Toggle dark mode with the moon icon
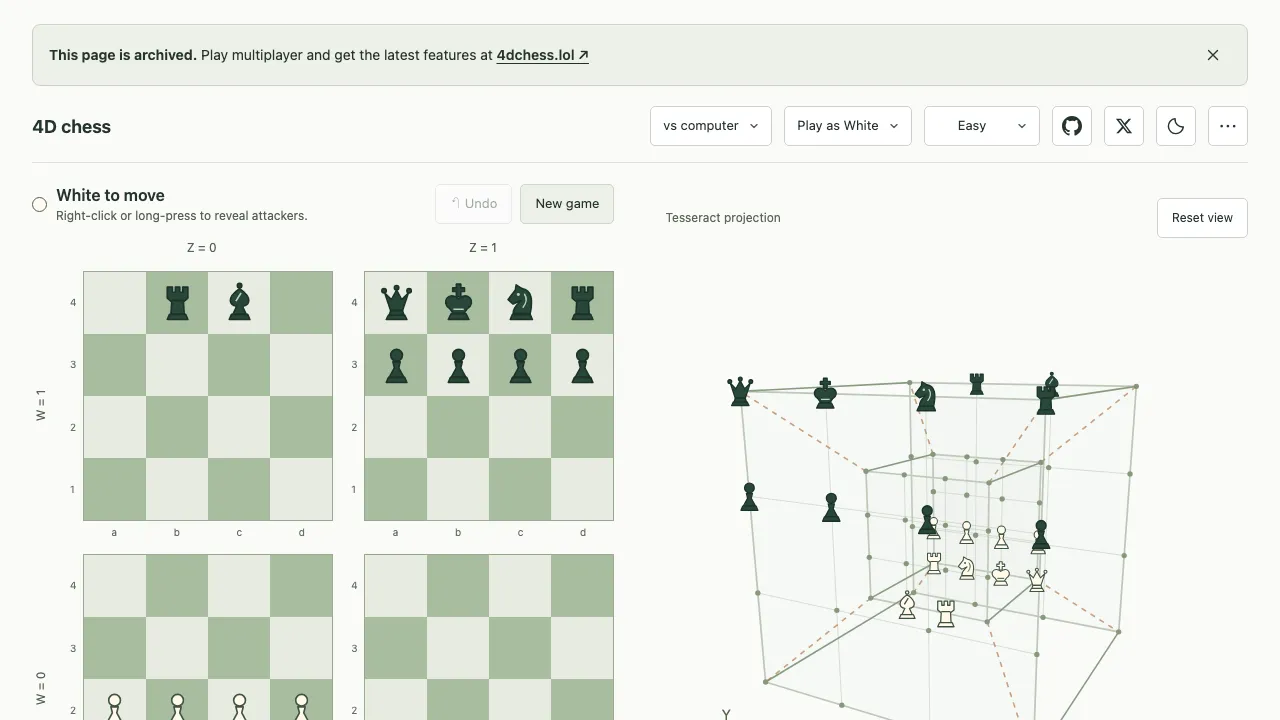The width and height of the screenshot is (1280, 720). 1176,126
